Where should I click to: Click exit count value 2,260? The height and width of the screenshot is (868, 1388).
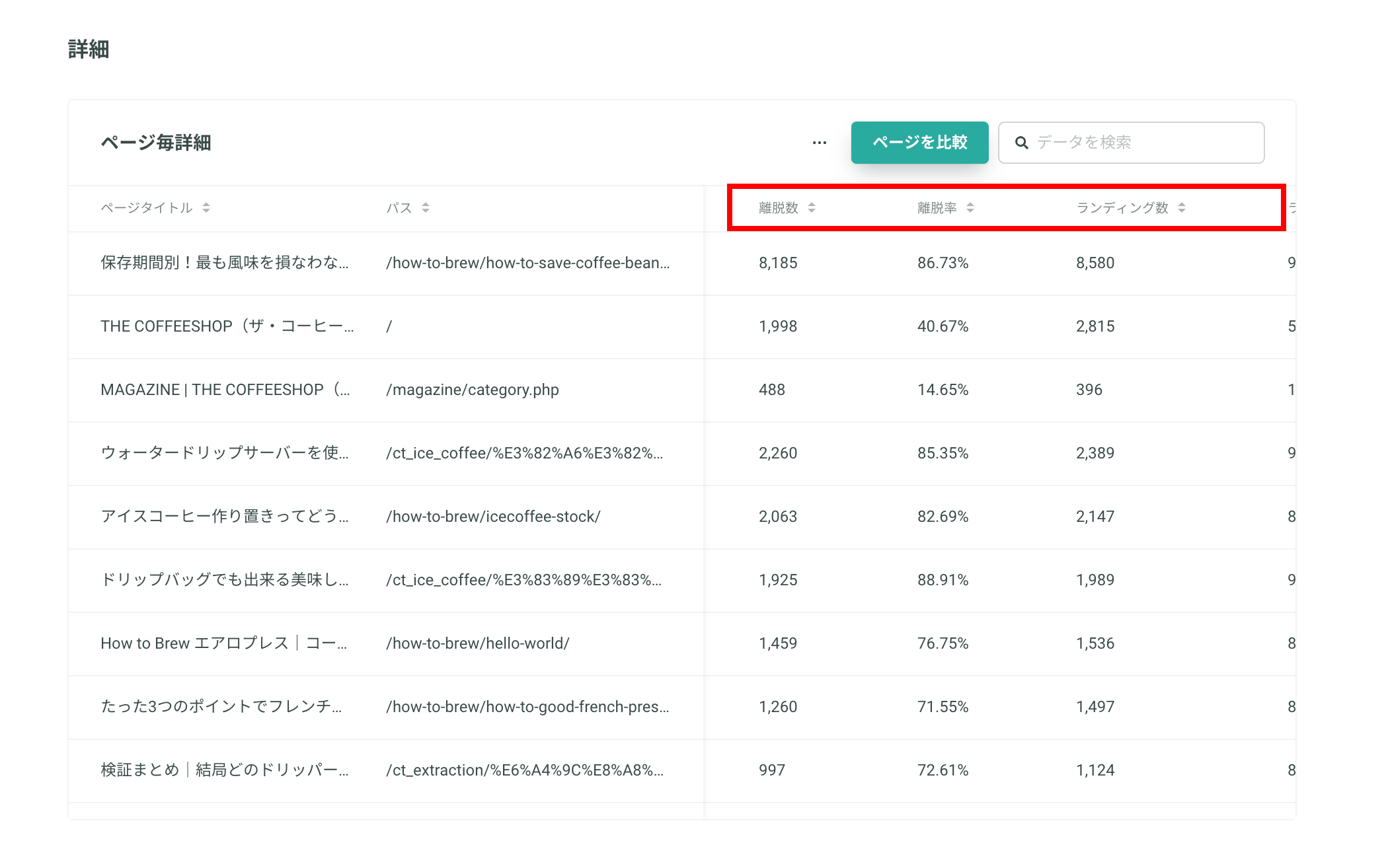click(x=778, y=453)
